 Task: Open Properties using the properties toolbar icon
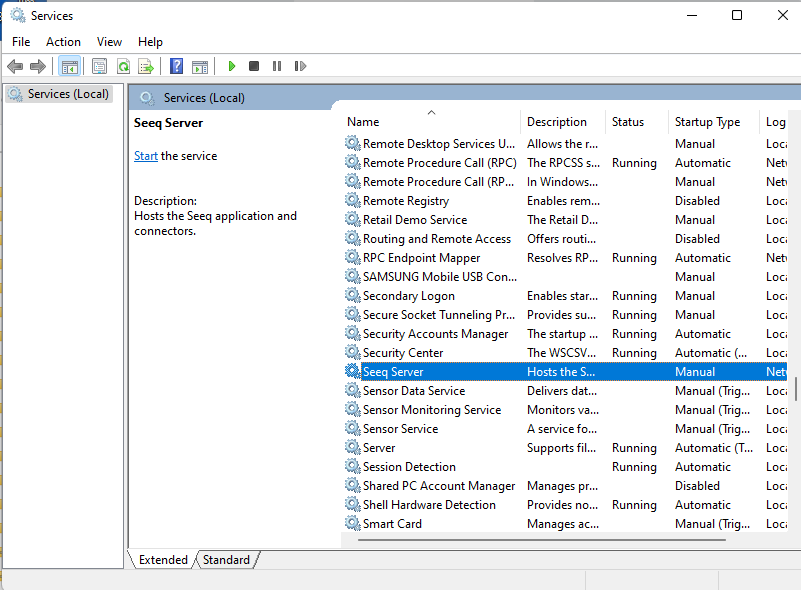[99, 66]
